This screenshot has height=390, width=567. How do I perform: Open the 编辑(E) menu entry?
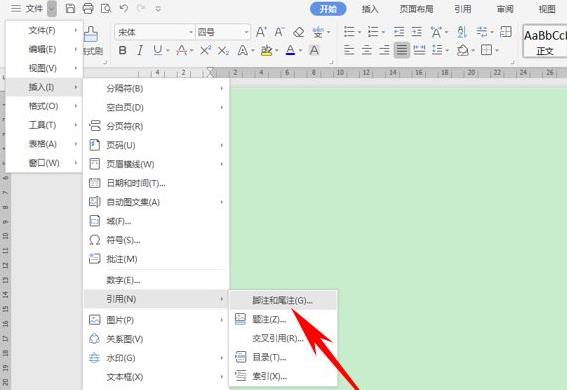44,49
